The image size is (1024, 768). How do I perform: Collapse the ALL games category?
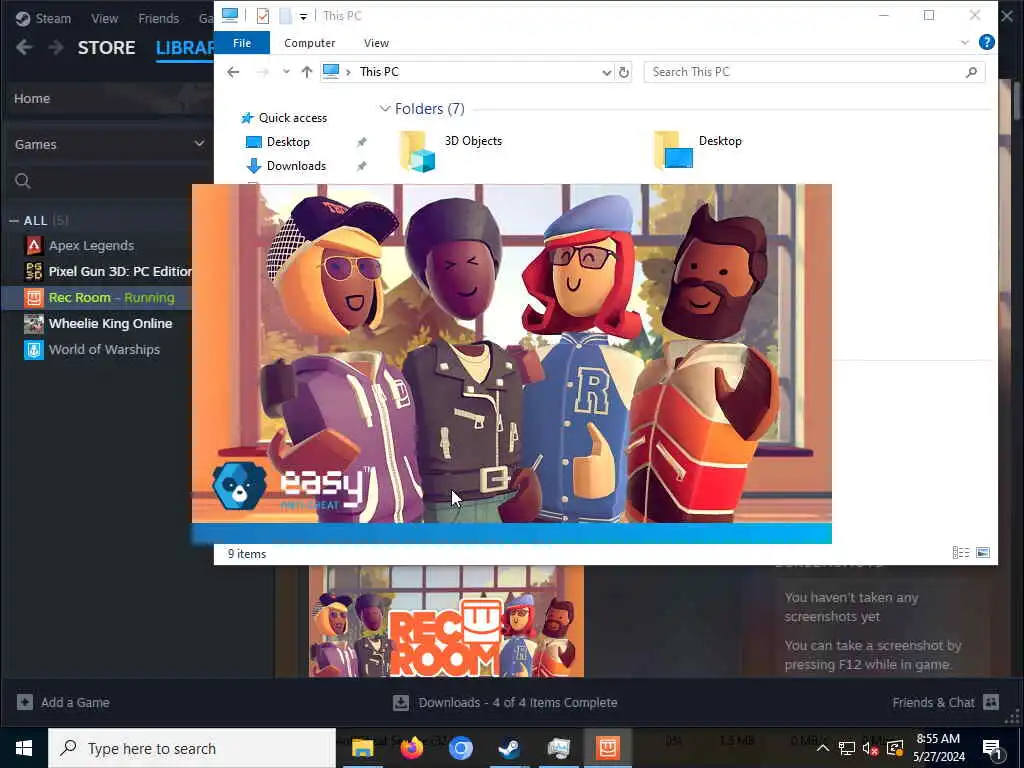tap(14, 221)
